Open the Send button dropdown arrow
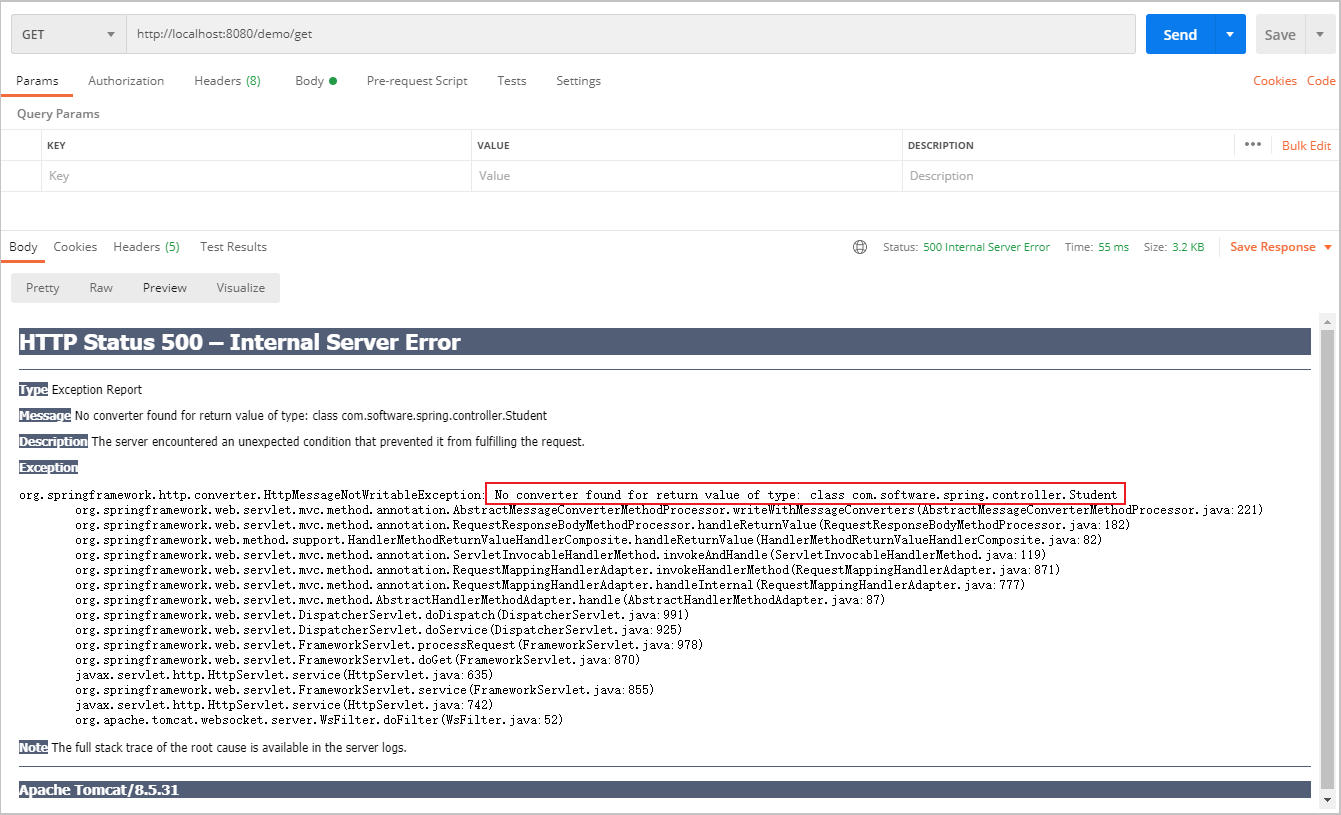Image resolution: width=1341 pixels, height=815 pixels. pos(1230,34)
